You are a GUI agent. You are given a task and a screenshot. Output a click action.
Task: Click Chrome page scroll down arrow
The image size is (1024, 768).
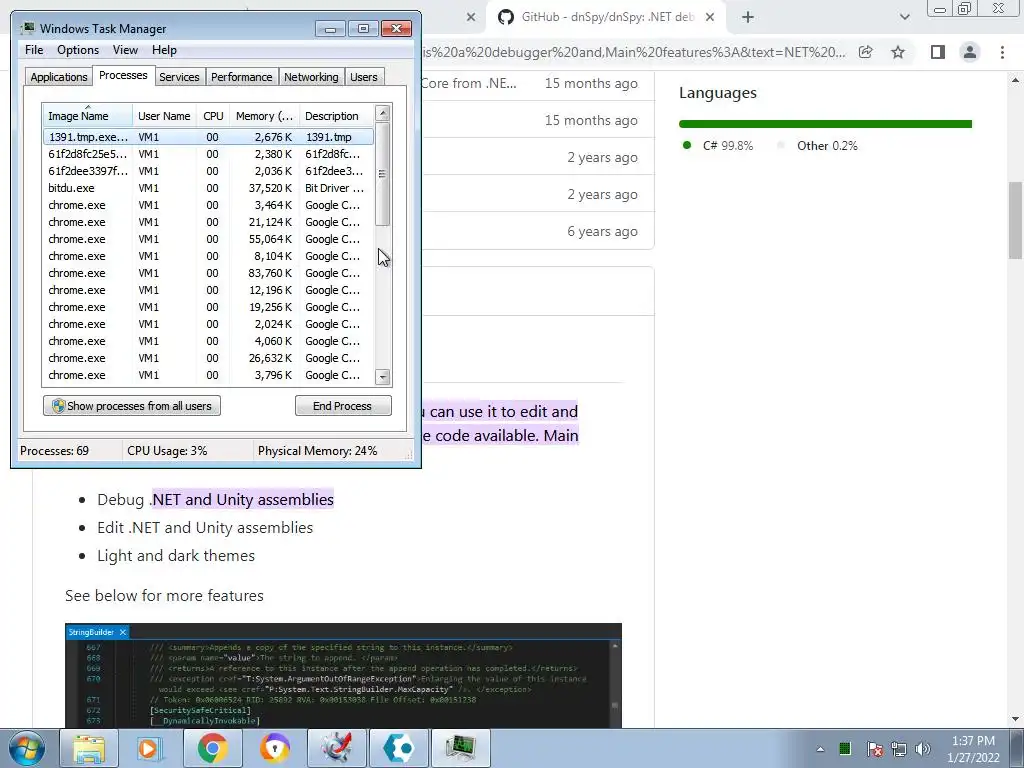[x=1015, y=720]
